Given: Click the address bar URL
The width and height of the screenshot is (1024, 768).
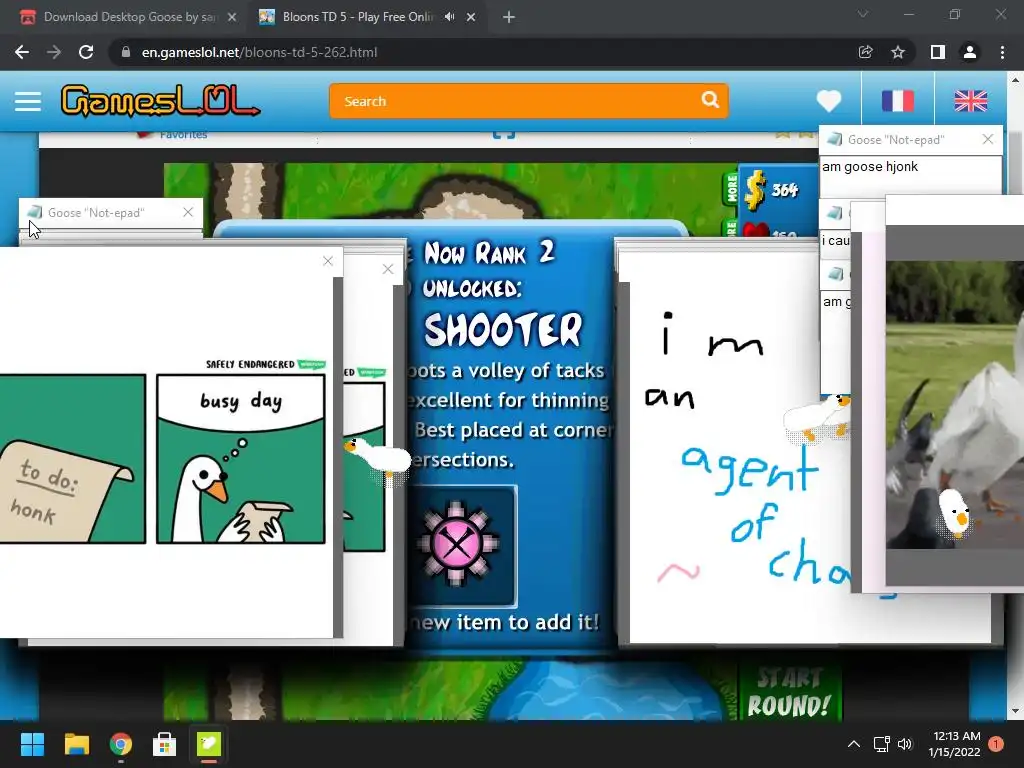Looking at the screenshot, I should (259, 52).
